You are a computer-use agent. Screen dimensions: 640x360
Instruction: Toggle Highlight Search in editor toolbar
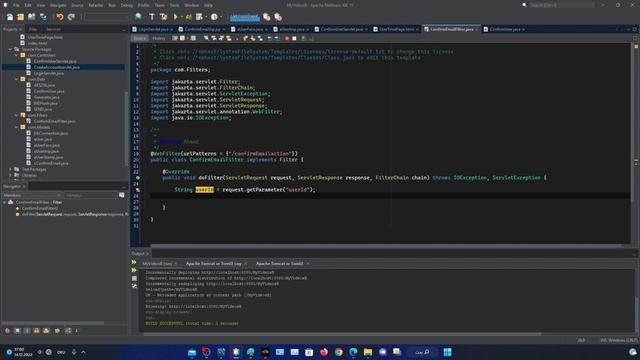(x=229, y=38)
